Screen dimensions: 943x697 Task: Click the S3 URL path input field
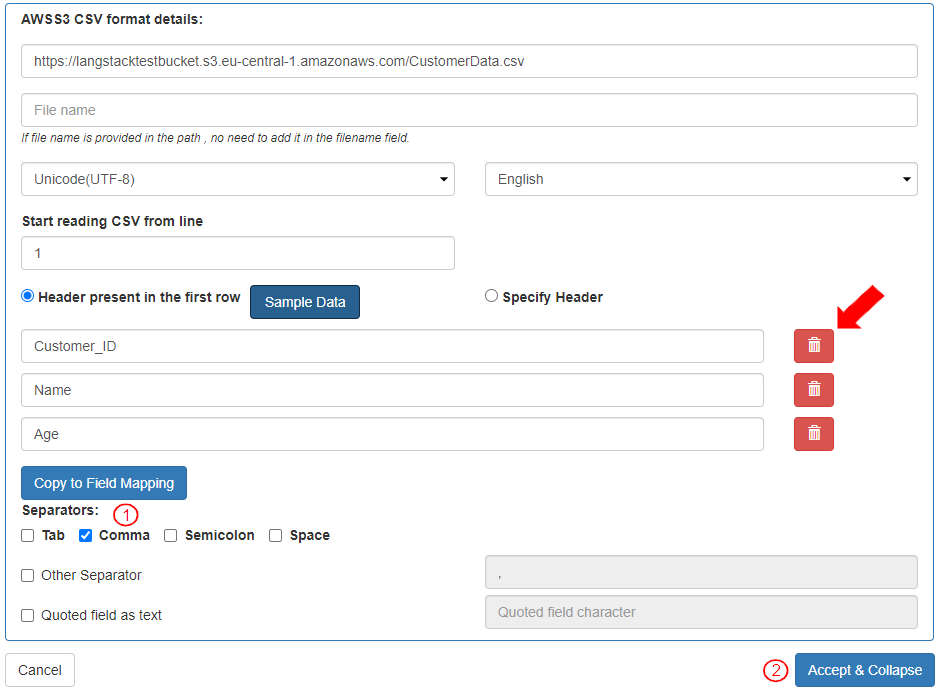pyautogui.click(x=469, y=61)
